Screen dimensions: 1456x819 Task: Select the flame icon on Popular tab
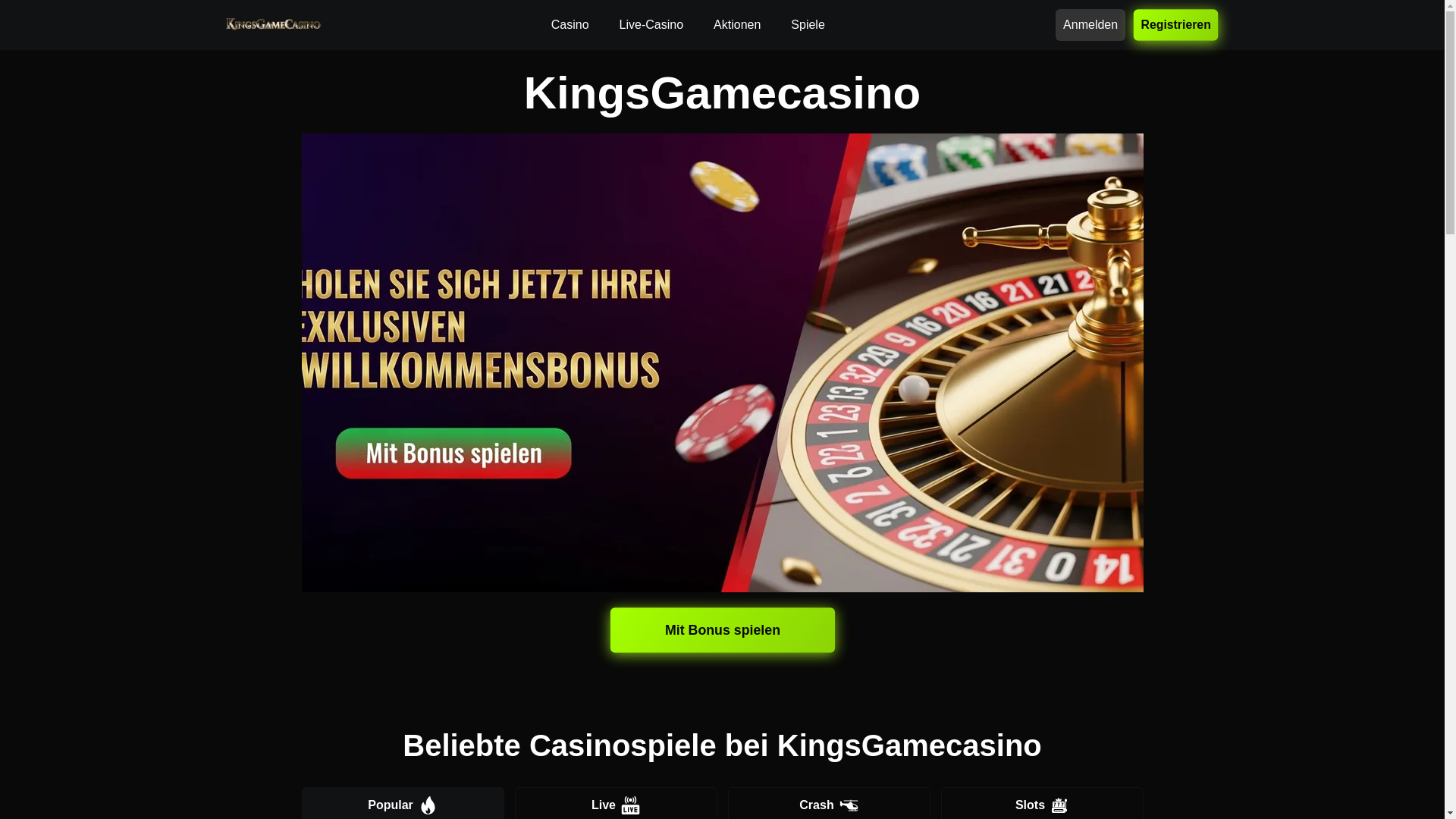click(428, 805)
